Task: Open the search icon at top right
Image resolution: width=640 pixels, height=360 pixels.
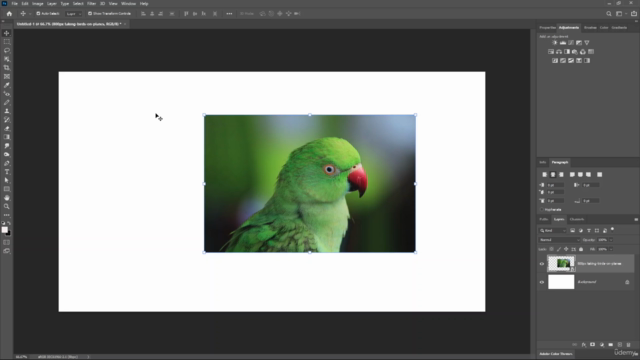Action: [x=609, y=13]
